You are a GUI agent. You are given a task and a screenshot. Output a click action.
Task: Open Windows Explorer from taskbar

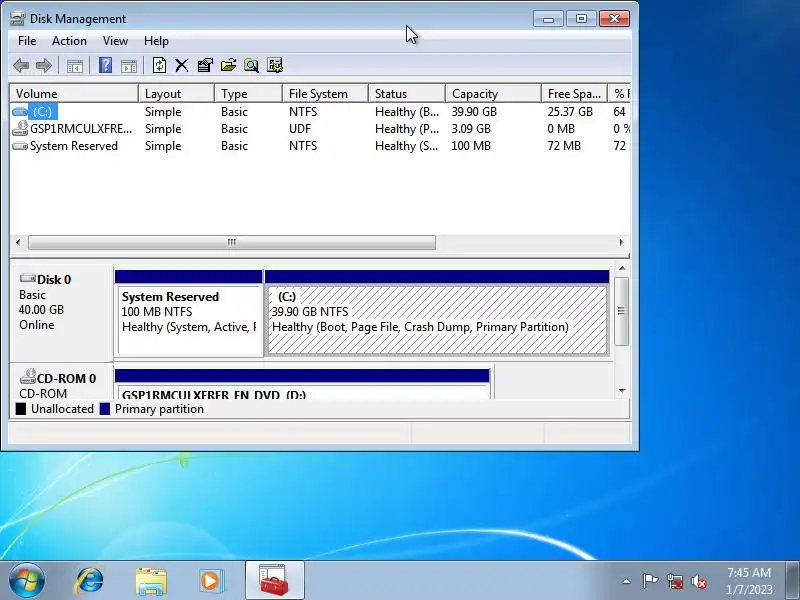pos(151,581)
